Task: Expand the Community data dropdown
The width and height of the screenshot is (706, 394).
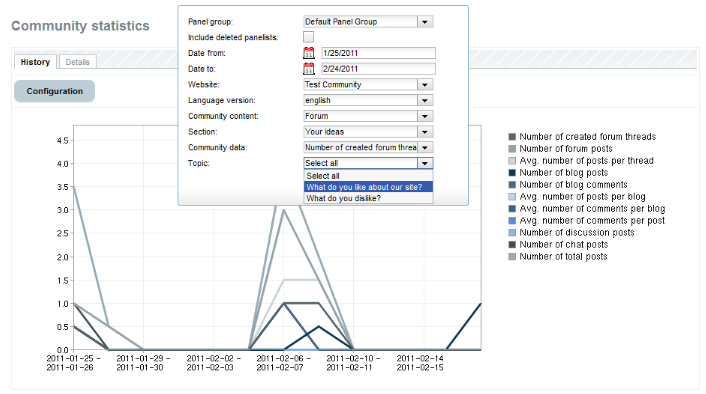Action: pyautogui.click(x=425, y=147)
